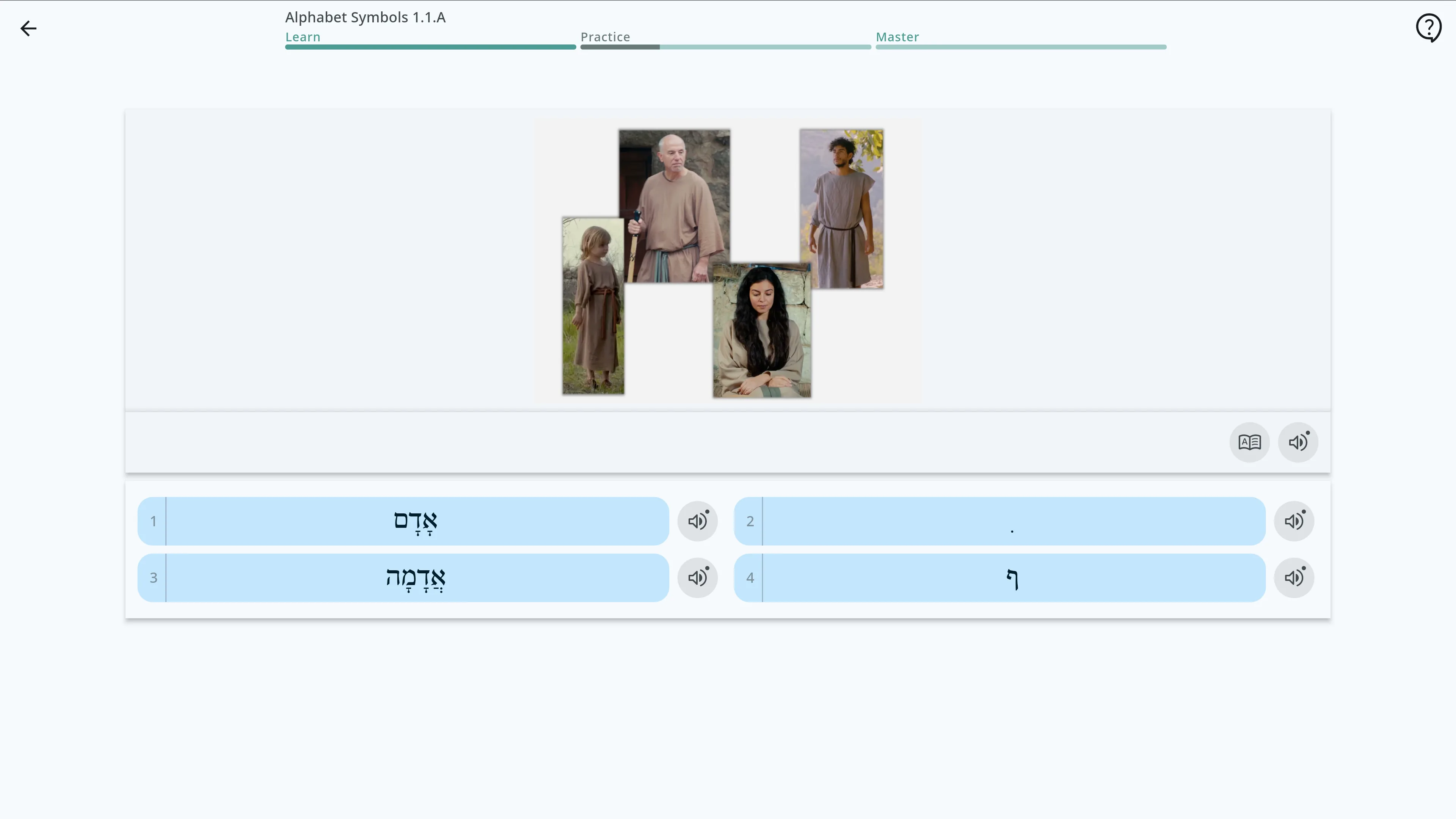Select answer 3 אדמה

403,577
